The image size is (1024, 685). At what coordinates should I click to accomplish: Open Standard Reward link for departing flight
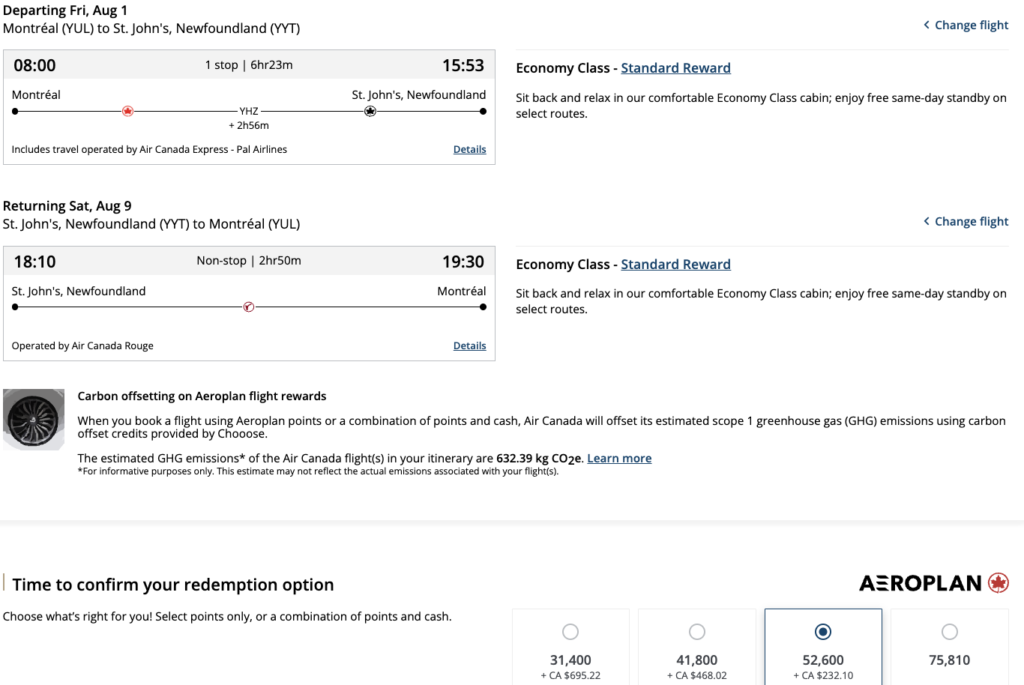tap(675, 68)
